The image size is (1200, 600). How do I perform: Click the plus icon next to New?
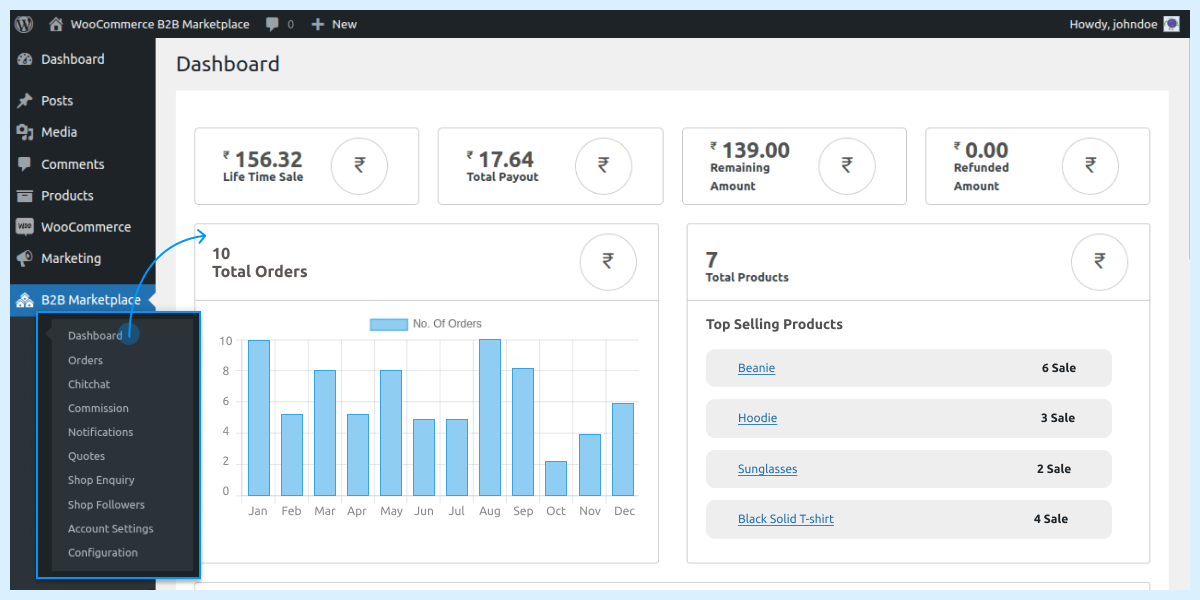(318, 24)
